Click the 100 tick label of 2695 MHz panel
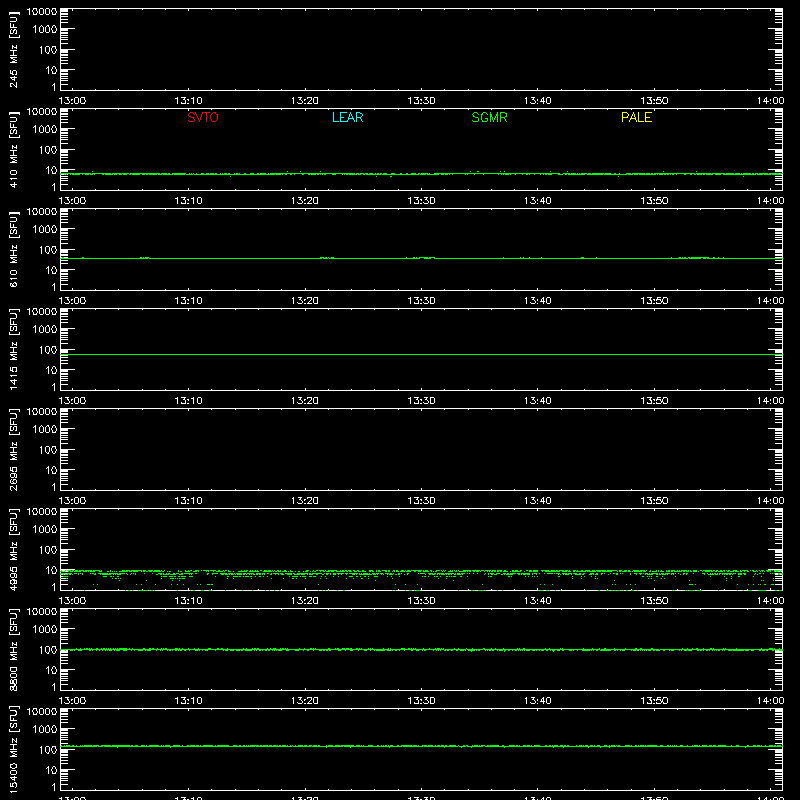The image size is (800, 800). tap(48, 450)
